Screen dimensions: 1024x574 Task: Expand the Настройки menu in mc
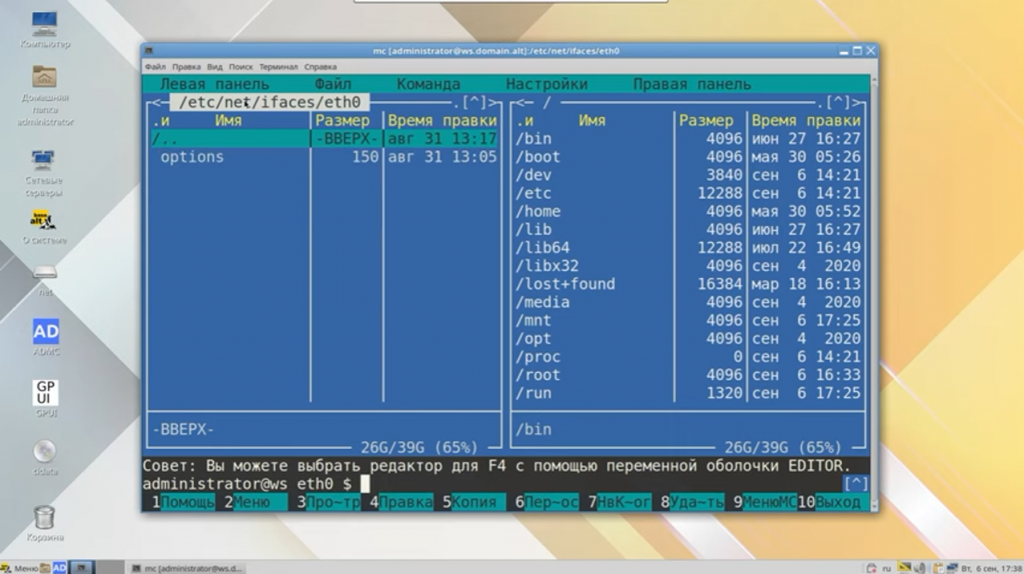pyautogui.click(x=546, y=85)
